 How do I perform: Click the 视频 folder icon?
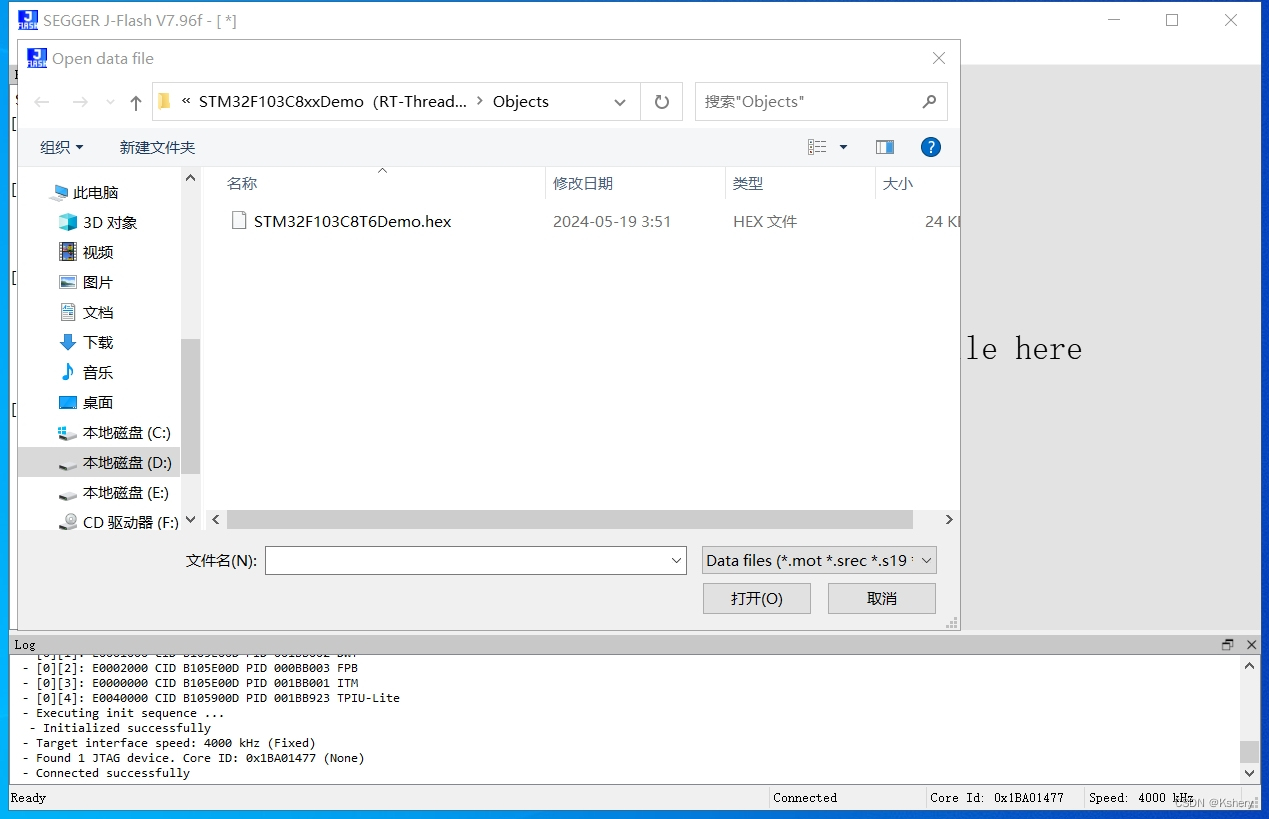tap(68, 252)
